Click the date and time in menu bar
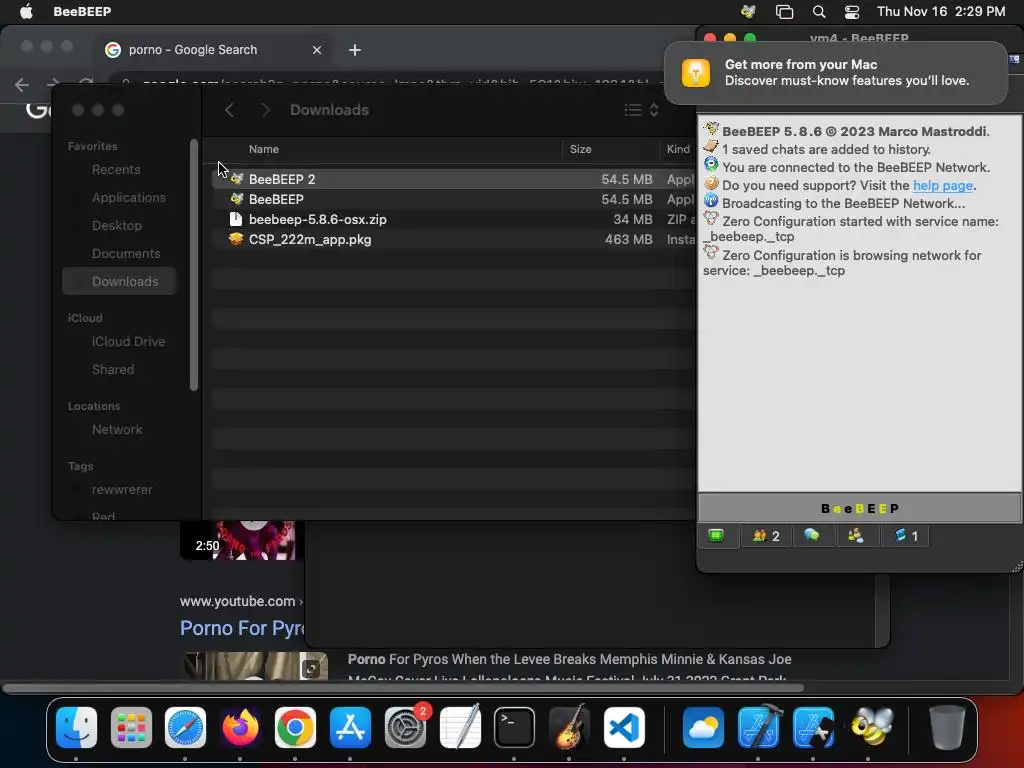Viewport: 1024px width, 768px height. [940, 11]
